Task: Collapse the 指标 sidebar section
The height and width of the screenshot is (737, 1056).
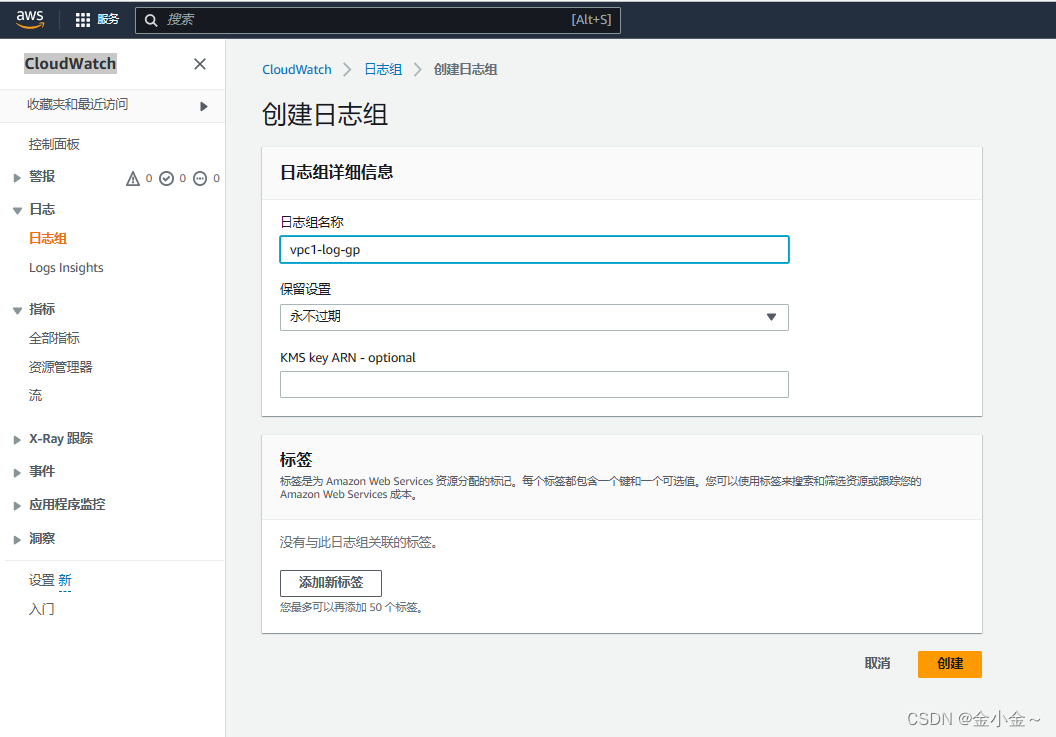Action: (18, 311)
